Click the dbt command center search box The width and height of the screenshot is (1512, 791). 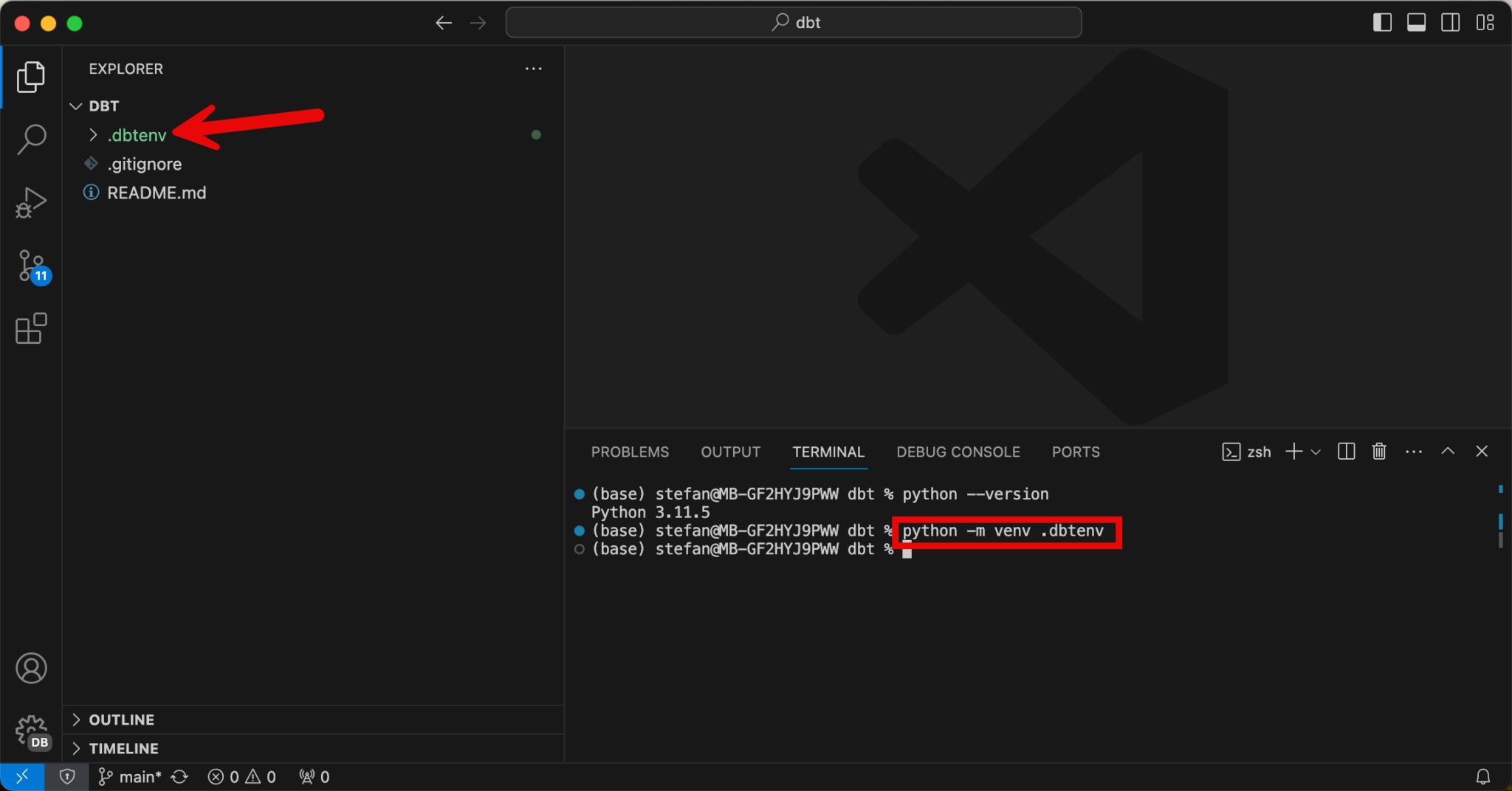[x=794, y=23]
